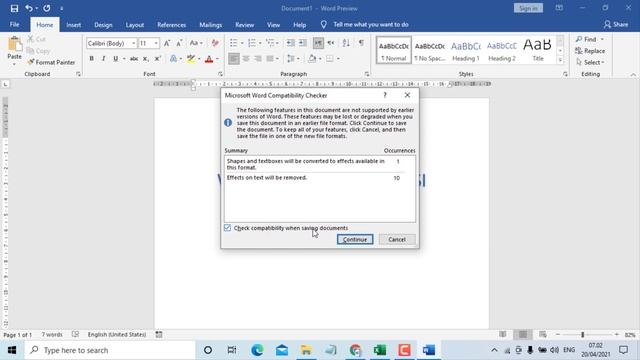Open Excel from the taskbar
Image resolution: width=640 pixels, height=360 pixels.
coord(380,350)
